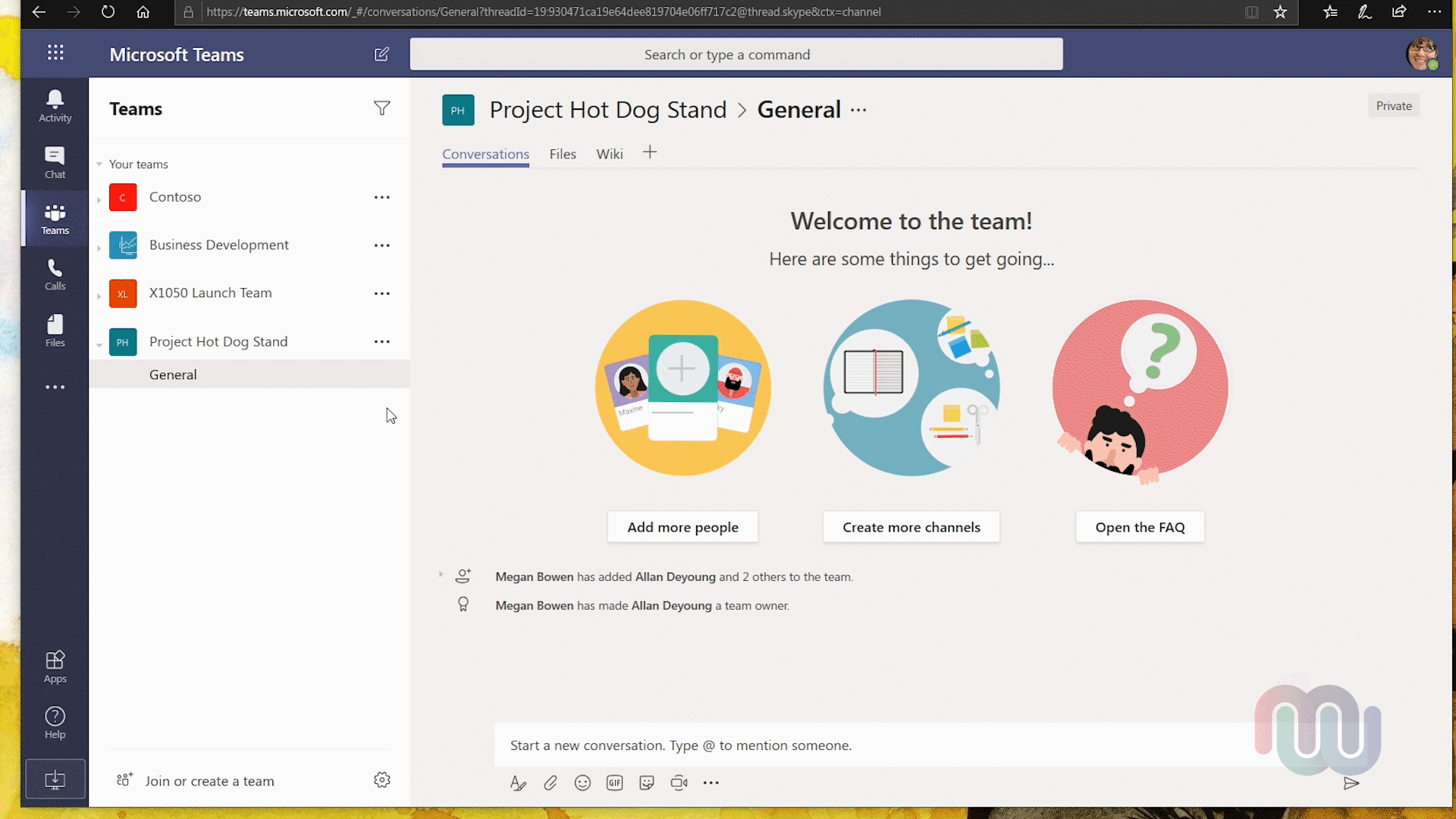
Task: Bookmark page with the star icon
Action: (1280, 12)
